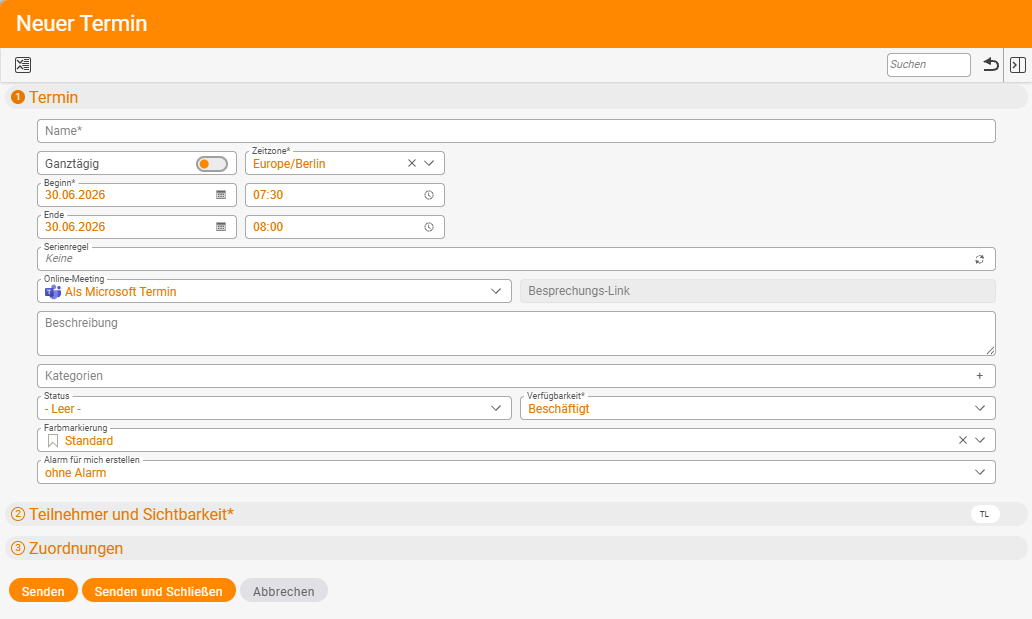This screenshot has height=619, width=1032.
Task: Click the Ende date field 30.06.2026
Action: 137,227
